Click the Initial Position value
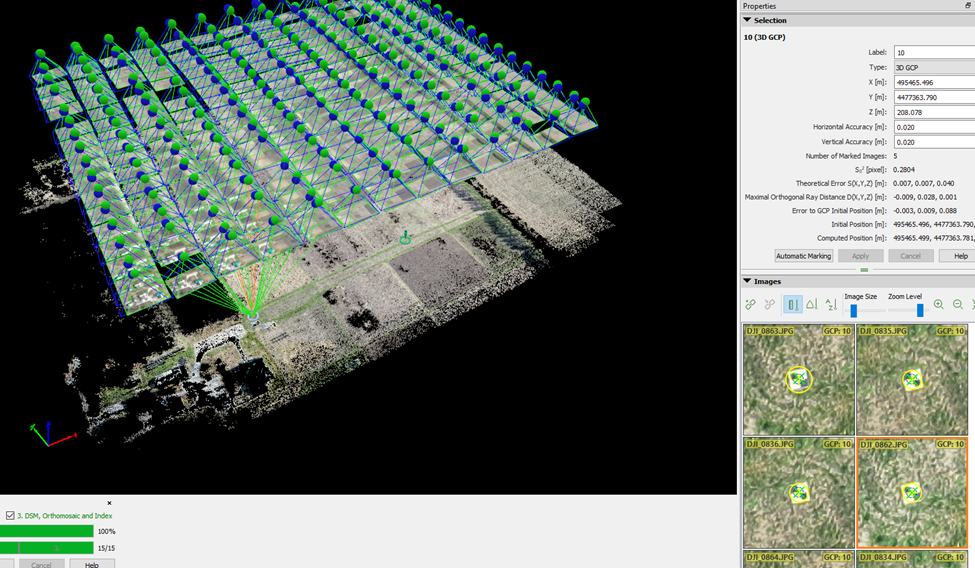Viewport: 975px width, 568px height. click(x=933, y=225)
